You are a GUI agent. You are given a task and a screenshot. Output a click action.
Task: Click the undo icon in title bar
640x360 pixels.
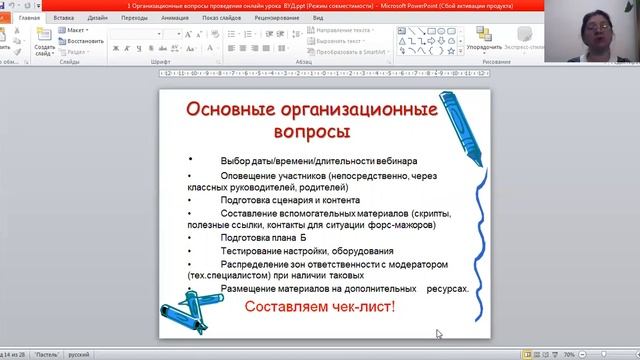[11, 6]
